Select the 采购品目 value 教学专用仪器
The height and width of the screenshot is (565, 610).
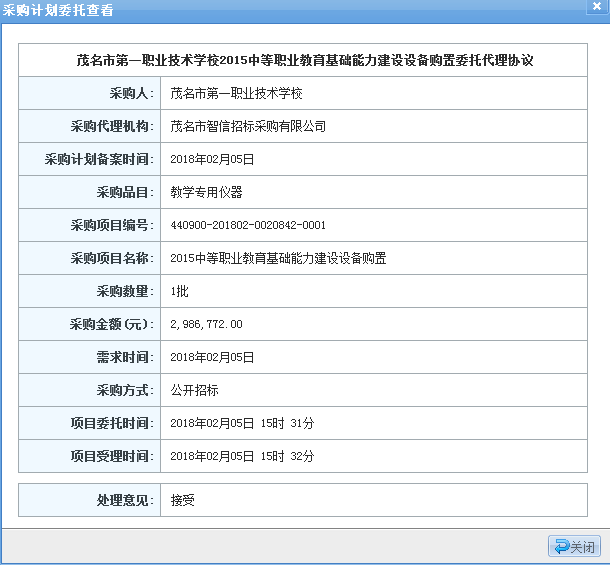tap(207, 192)
